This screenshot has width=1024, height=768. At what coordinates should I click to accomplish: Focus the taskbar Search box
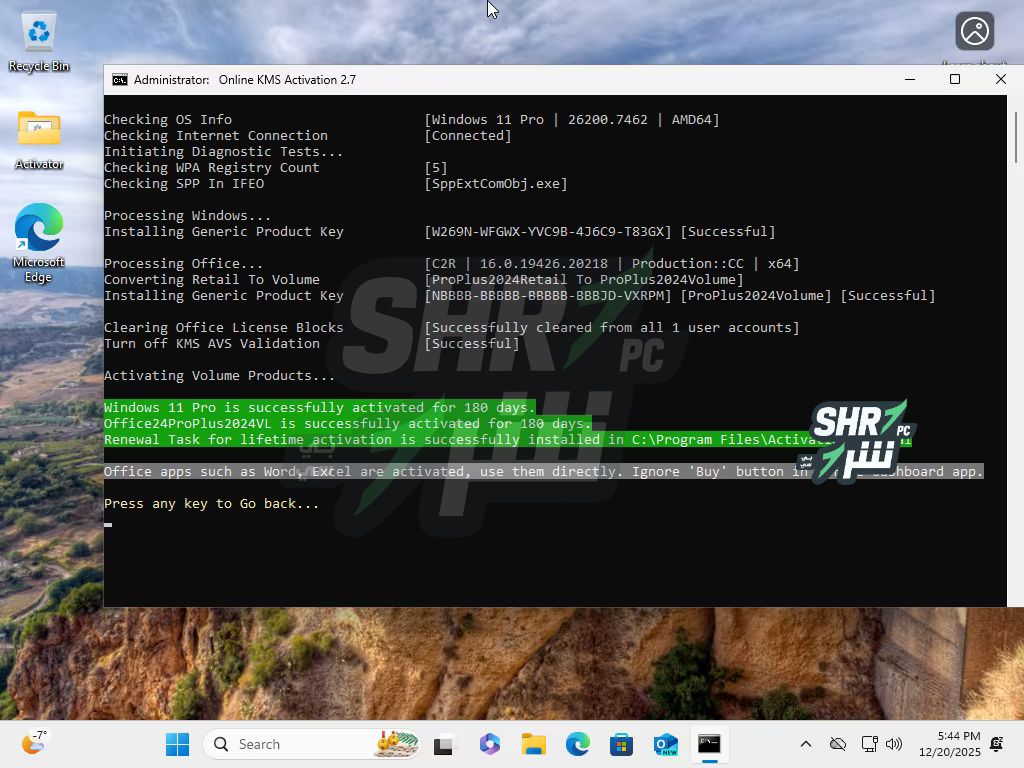(x=312, y=744)
